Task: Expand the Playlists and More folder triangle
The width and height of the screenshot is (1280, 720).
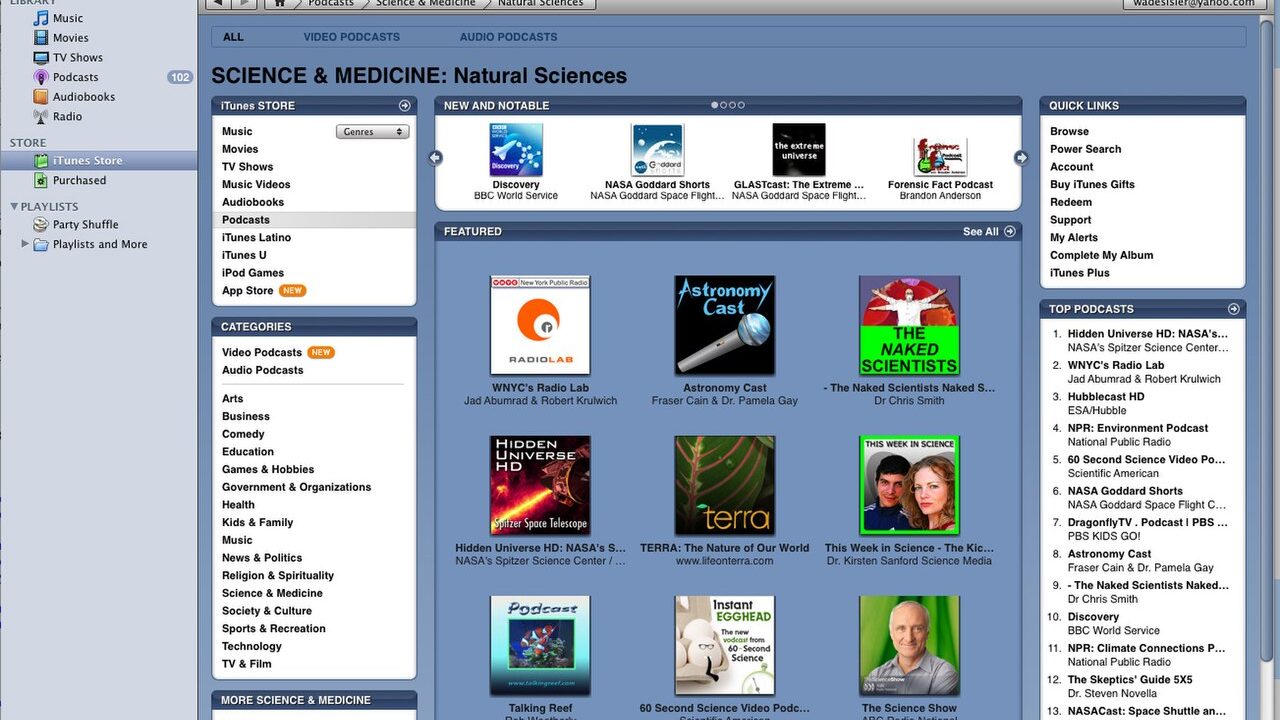Action: tap(25, 244)
